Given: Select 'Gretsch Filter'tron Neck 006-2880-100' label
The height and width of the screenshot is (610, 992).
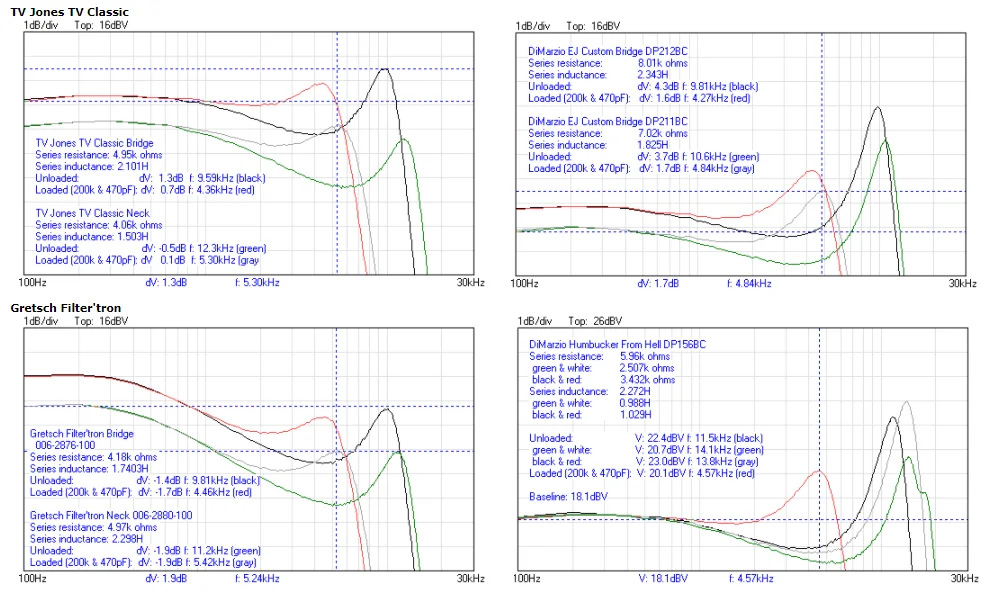Looking at the screenshot, I should (x=111, y=516).
